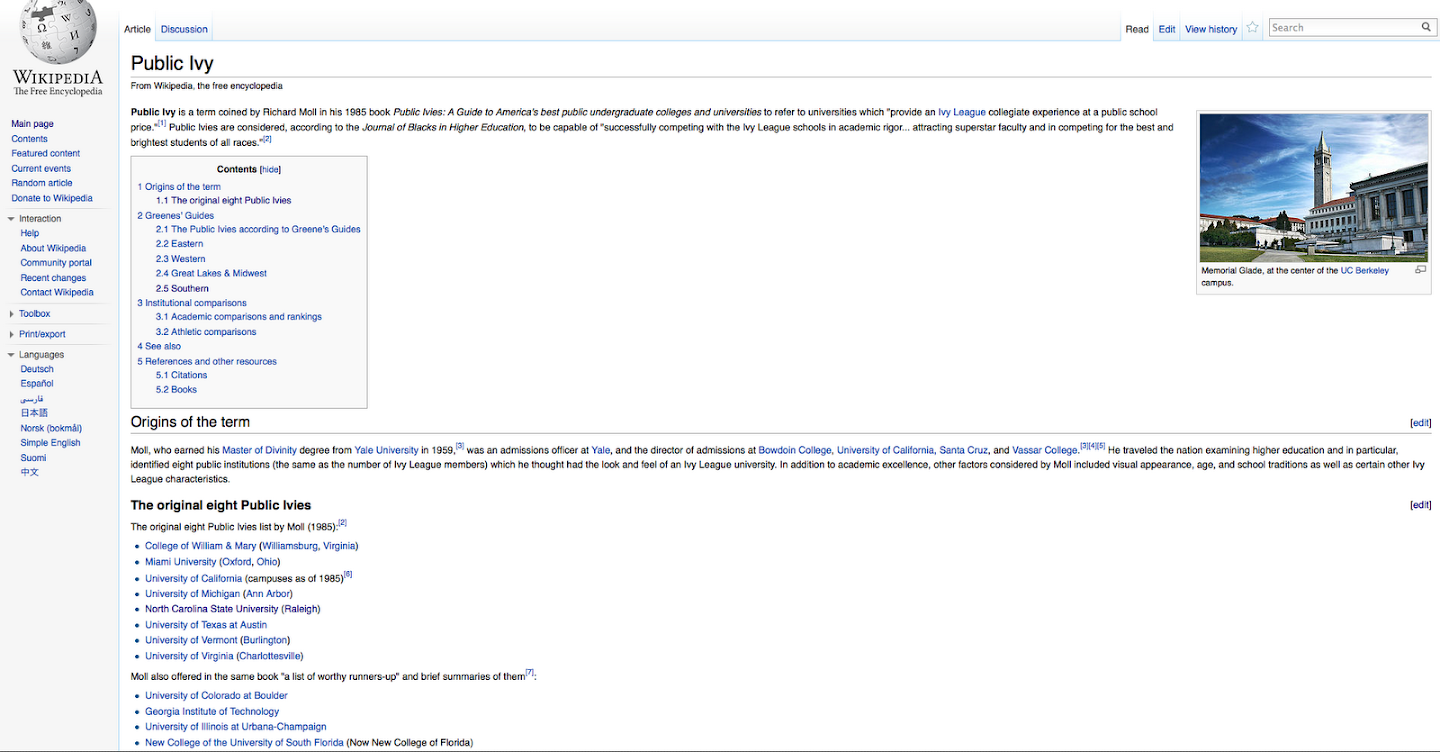Image resolution: width=1440 pixels, height=752 pixels.
Task: Collapse the Interaction sidebar section
Action: 11,218
